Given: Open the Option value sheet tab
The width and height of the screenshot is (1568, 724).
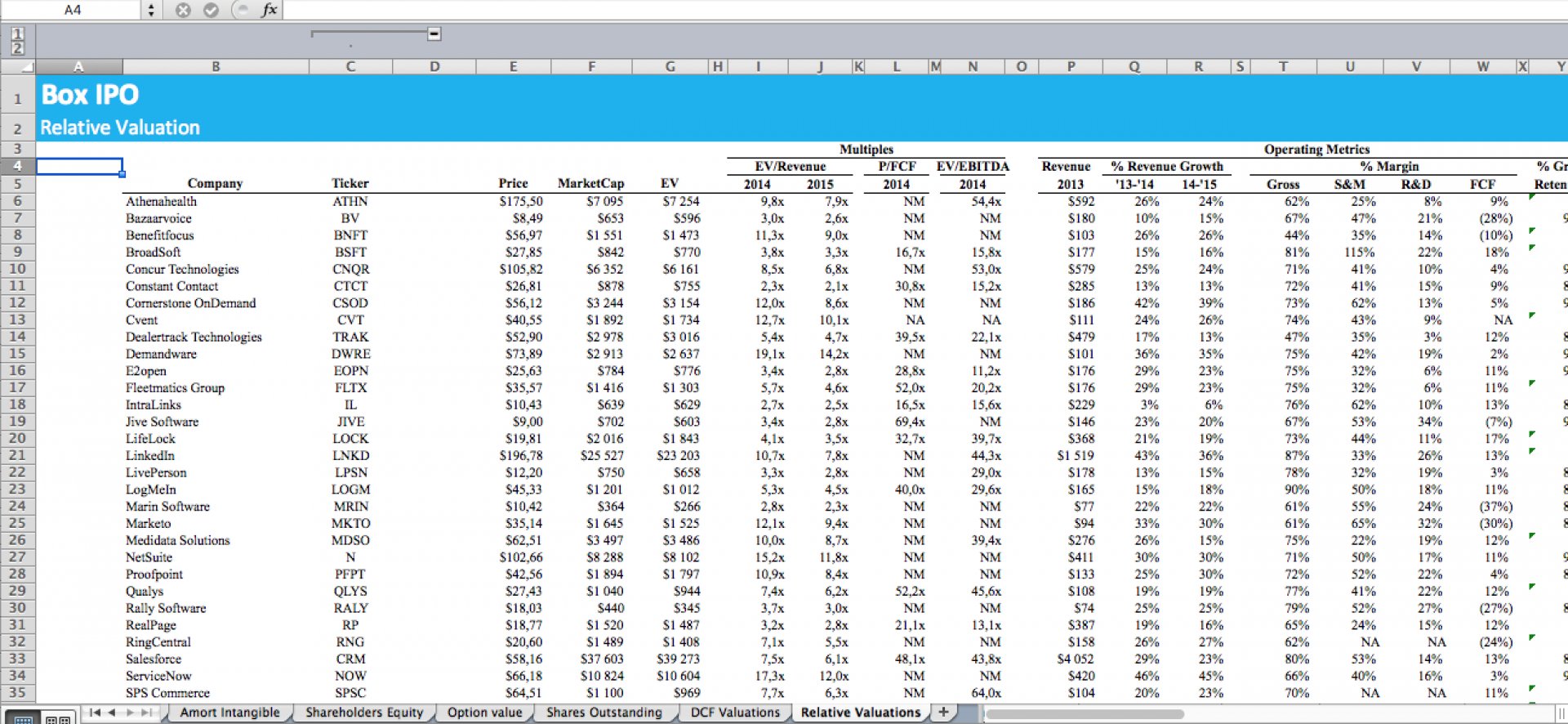Looking at the screenshot, I should click(484, 713).
